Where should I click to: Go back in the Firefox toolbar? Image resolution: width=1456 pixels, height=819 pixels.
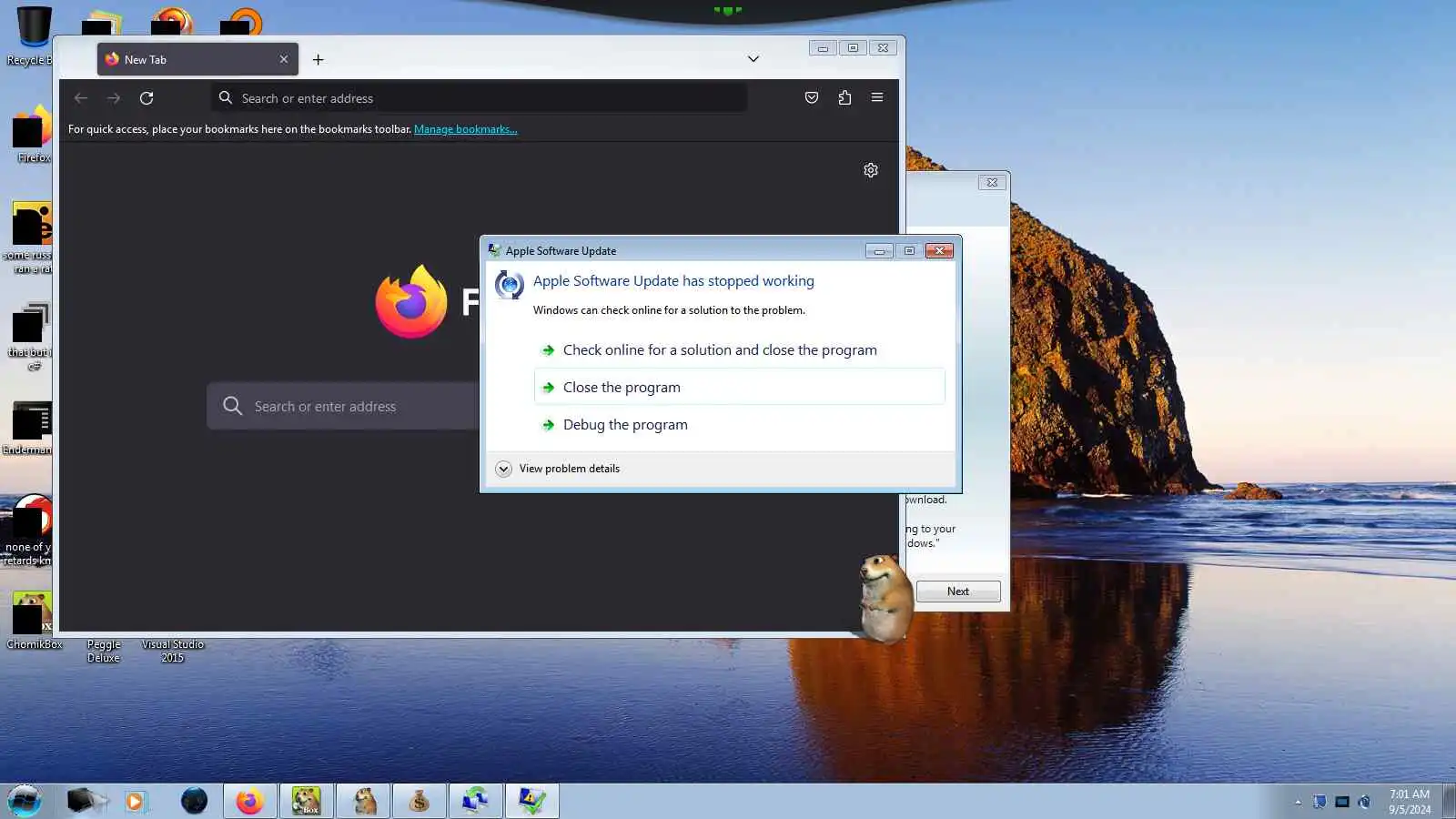pyautogui.click(x=81, y=98)
